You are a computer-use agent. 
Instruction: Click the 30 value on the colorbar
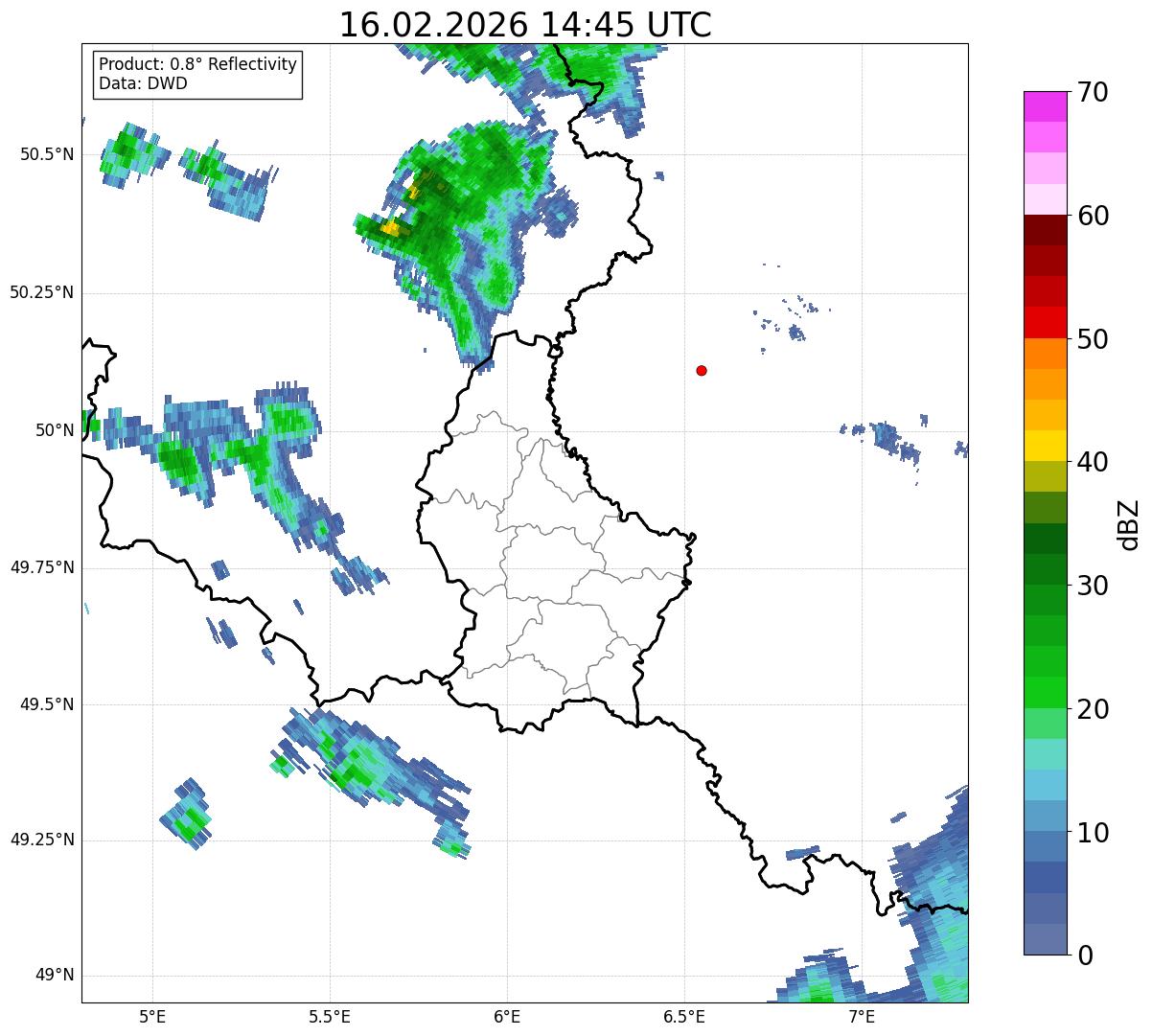coord(1093,586)
